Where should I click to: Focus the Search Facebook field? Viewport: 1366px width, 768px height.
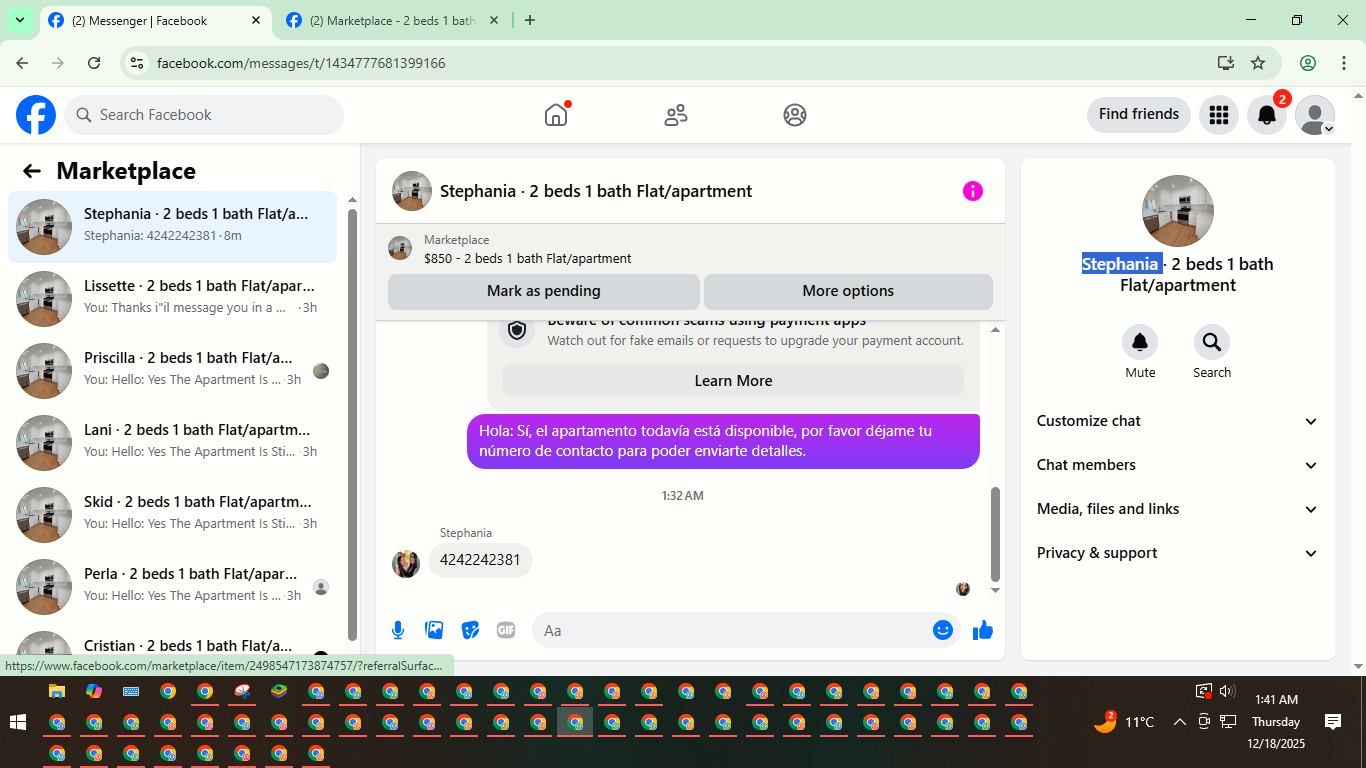(x=204, y=115)
